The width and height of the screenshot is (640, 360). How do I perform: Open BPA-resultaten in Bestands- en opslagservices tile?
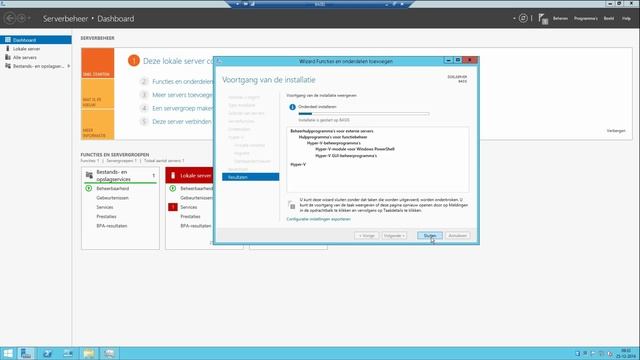pyautogui.click(x=112, y=226)
